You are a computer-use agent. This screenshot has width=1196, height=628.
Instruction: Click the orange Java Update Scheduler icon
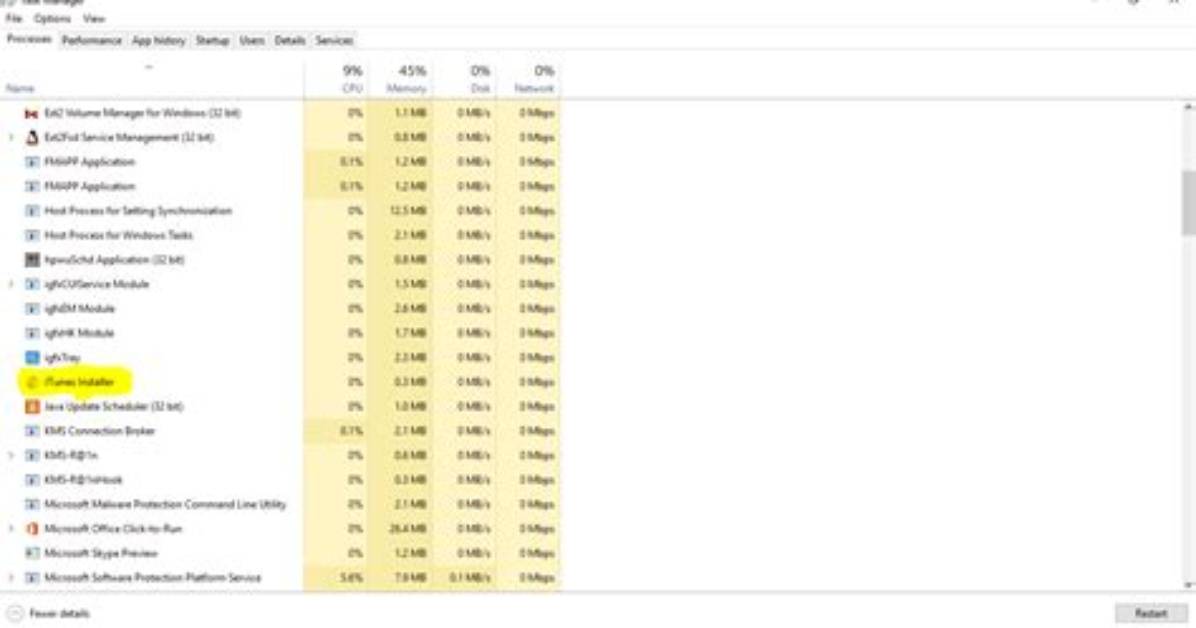click(31, 406)
